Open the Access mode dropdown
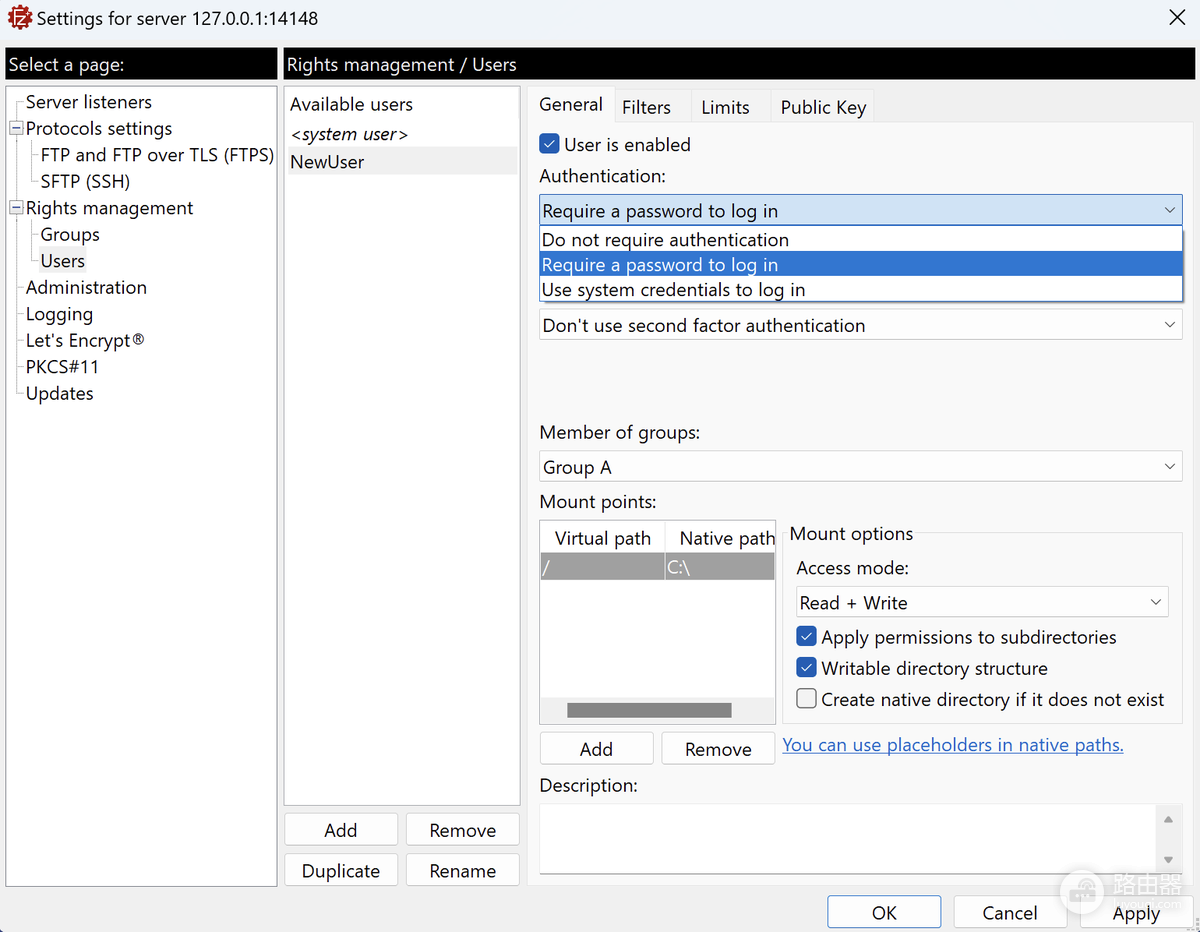Image resolution: width=1200 pixels, height=932 pixels. pos(982,603)
